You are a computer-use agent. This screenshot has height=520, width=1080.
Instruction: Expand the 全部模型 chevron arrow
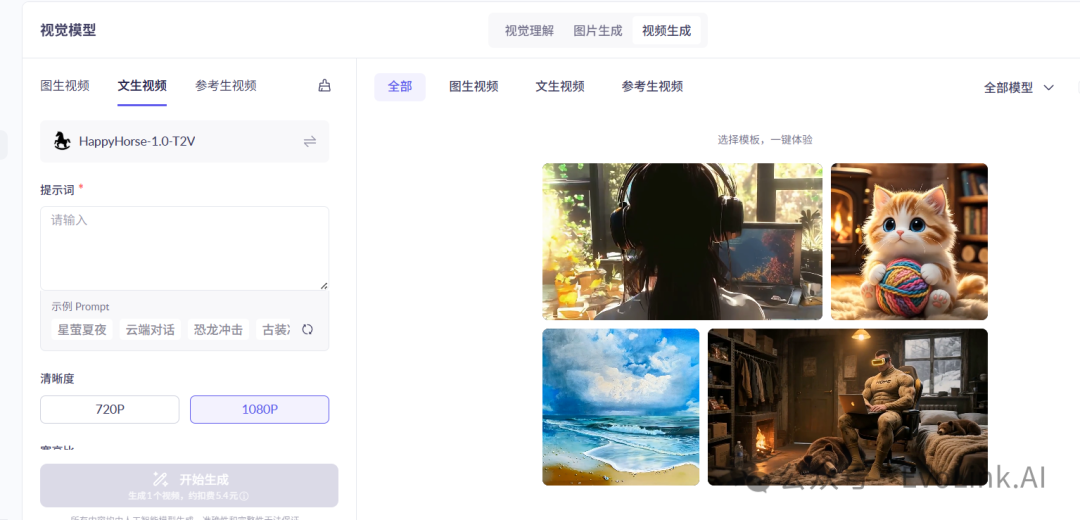click(1049, 88)
